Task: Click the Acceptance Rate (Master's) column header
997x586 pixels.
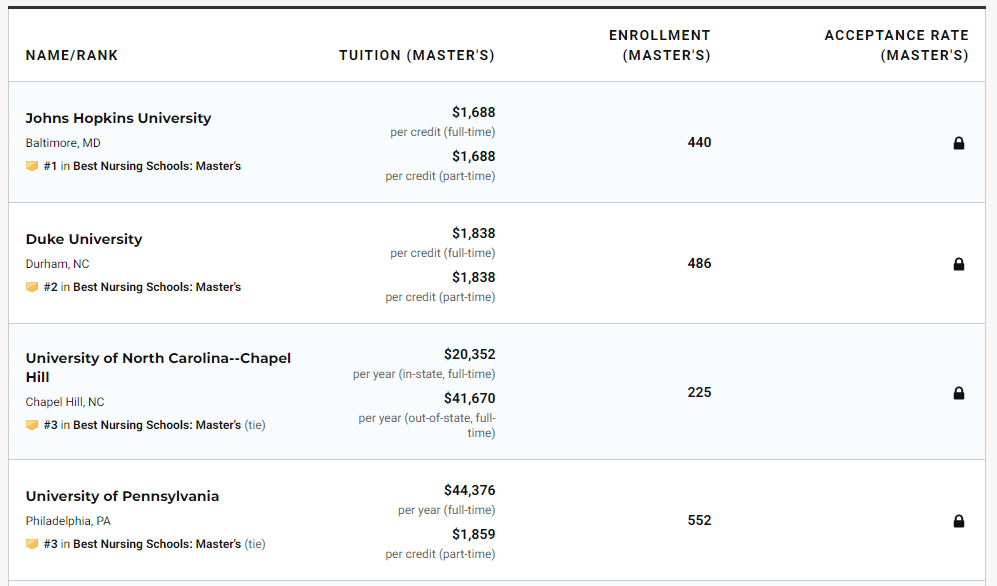Action: (x=897, y=45)
